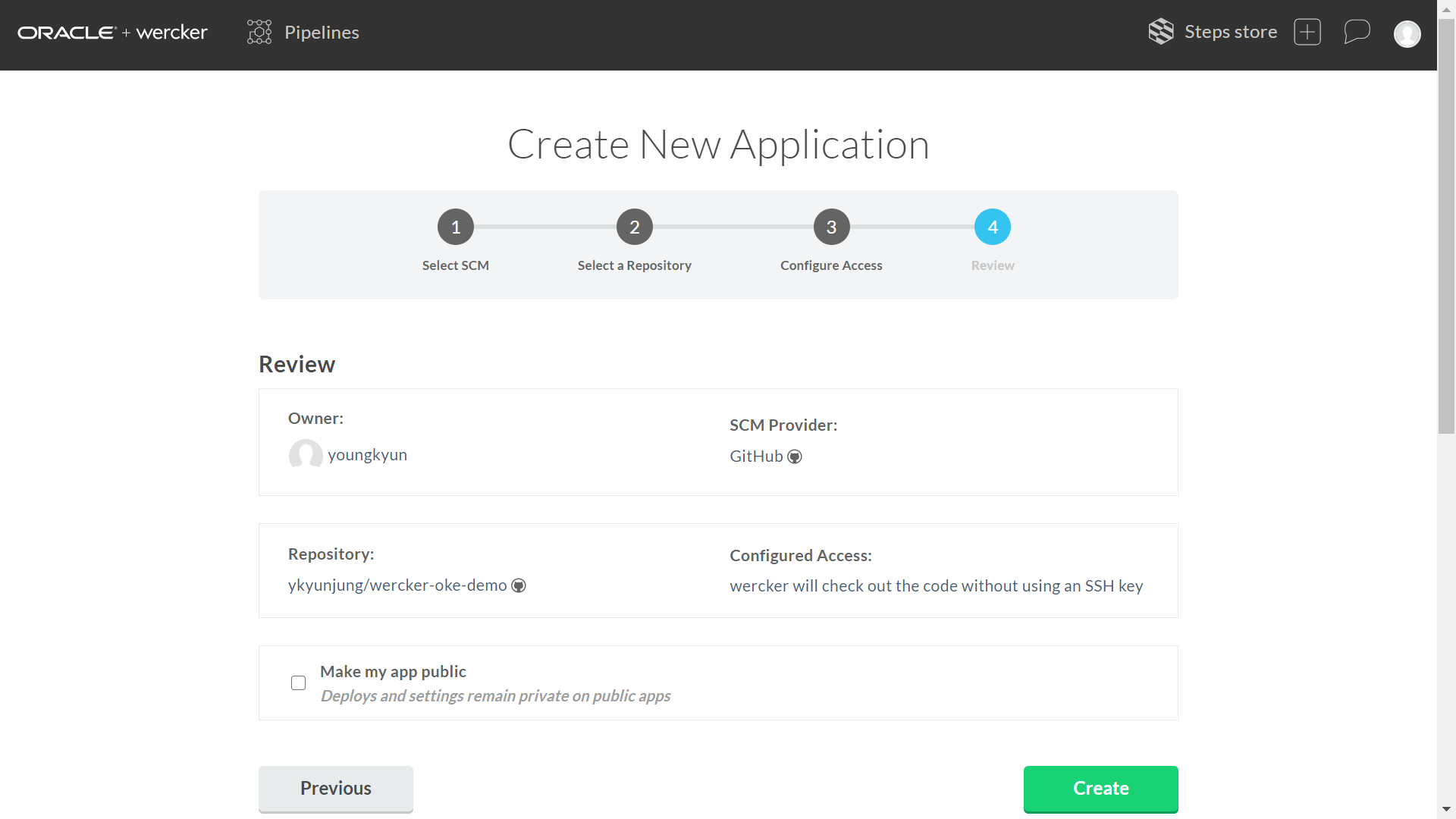Image resolution: width=1456 pixels, height=819 pixels.
Task: Click youngkyun owner avatar
Action: click(x=306, y=455)
